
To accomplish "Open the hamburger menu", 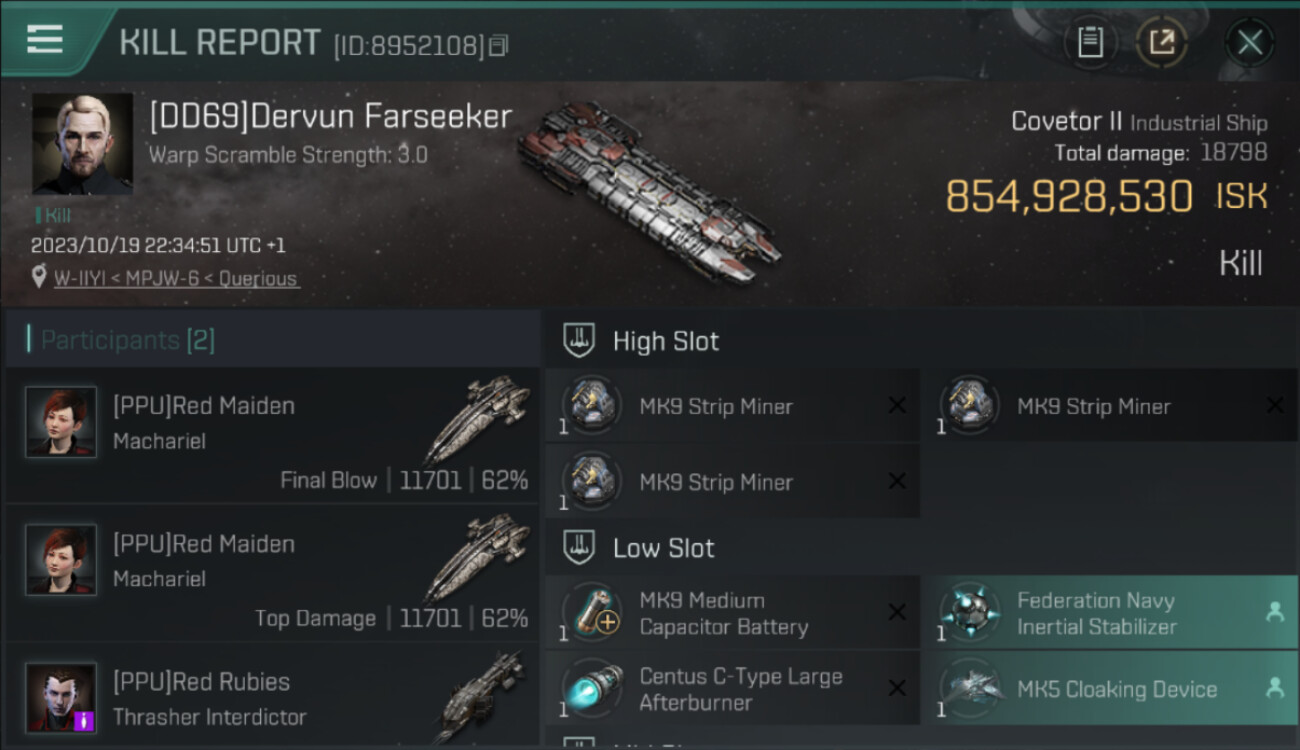I will tap(45, 40).
